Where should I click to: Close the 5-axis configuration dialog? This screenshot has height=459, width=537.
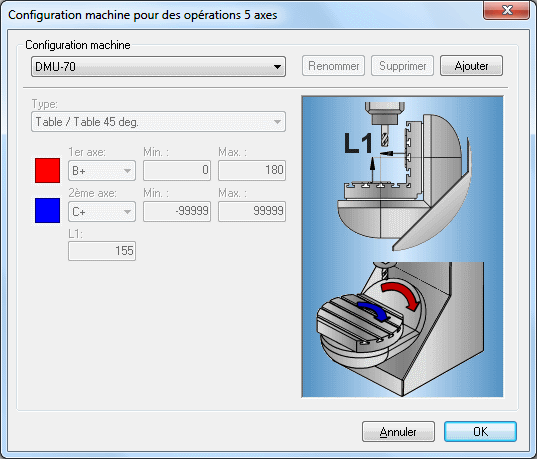(506, 10)
